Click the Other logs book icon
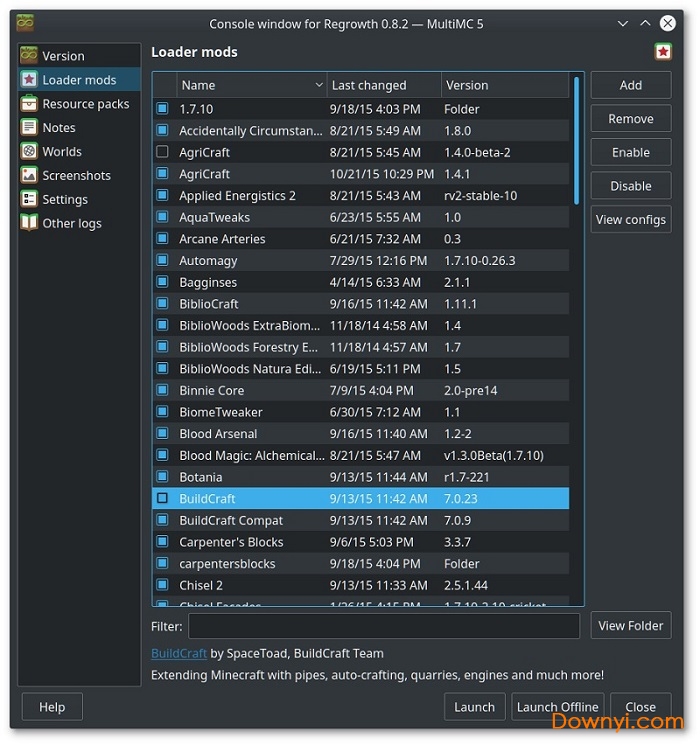This screenshot has height=745, width=700. [x=28, y=223]
